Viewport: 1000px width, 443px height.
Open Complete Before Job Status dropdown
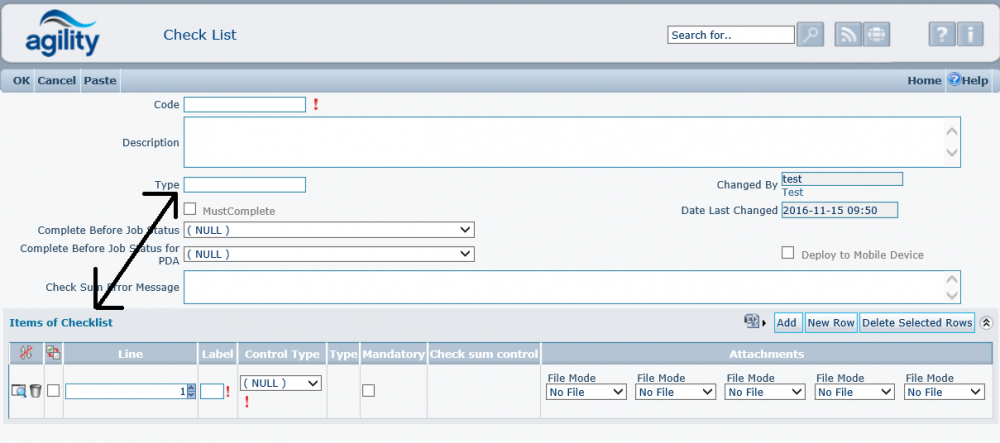(x=328, y=230)
